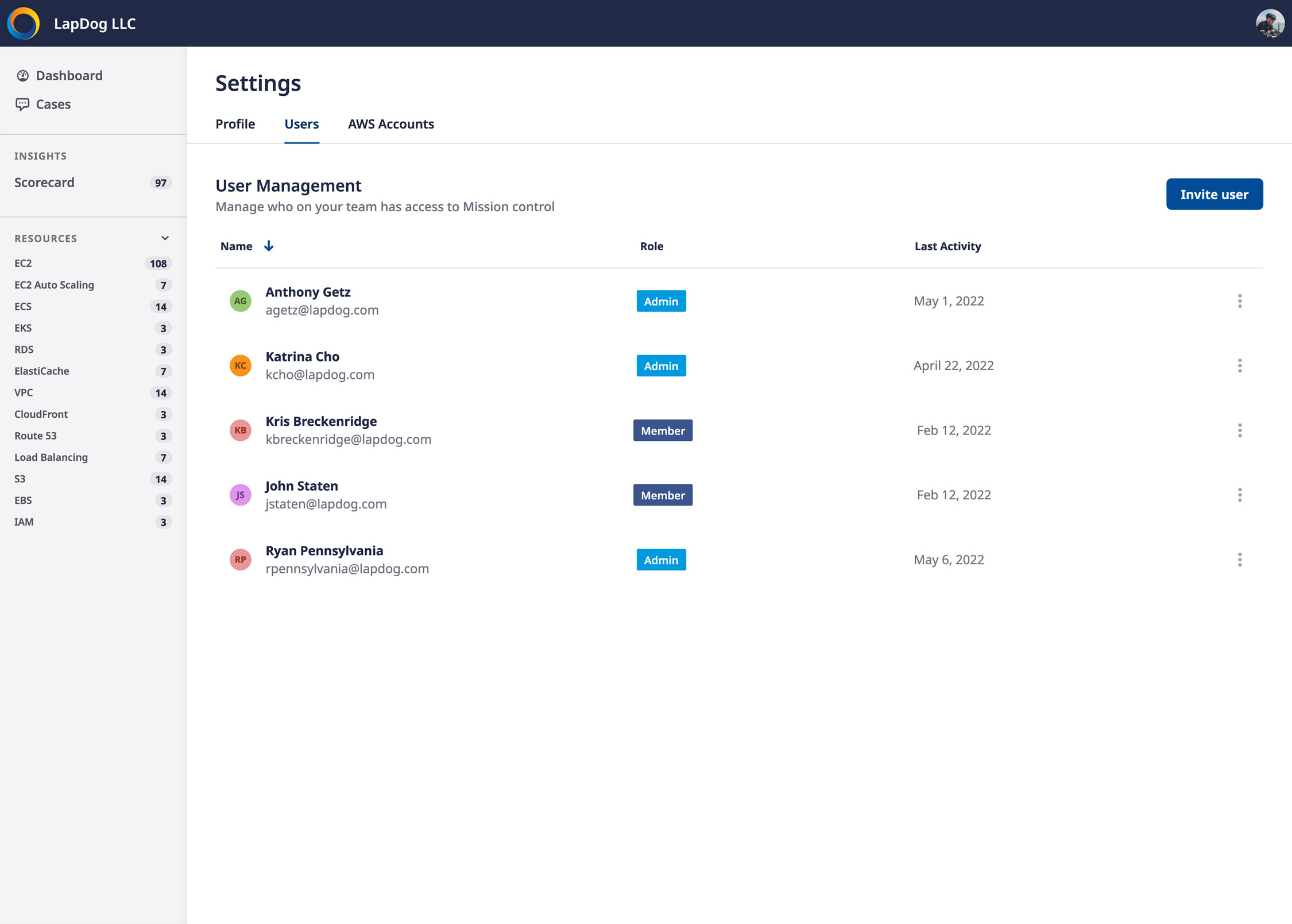Click Katrina Cho's KC avatar
This screenshot has width=1292, height=924.
(241, 366)
